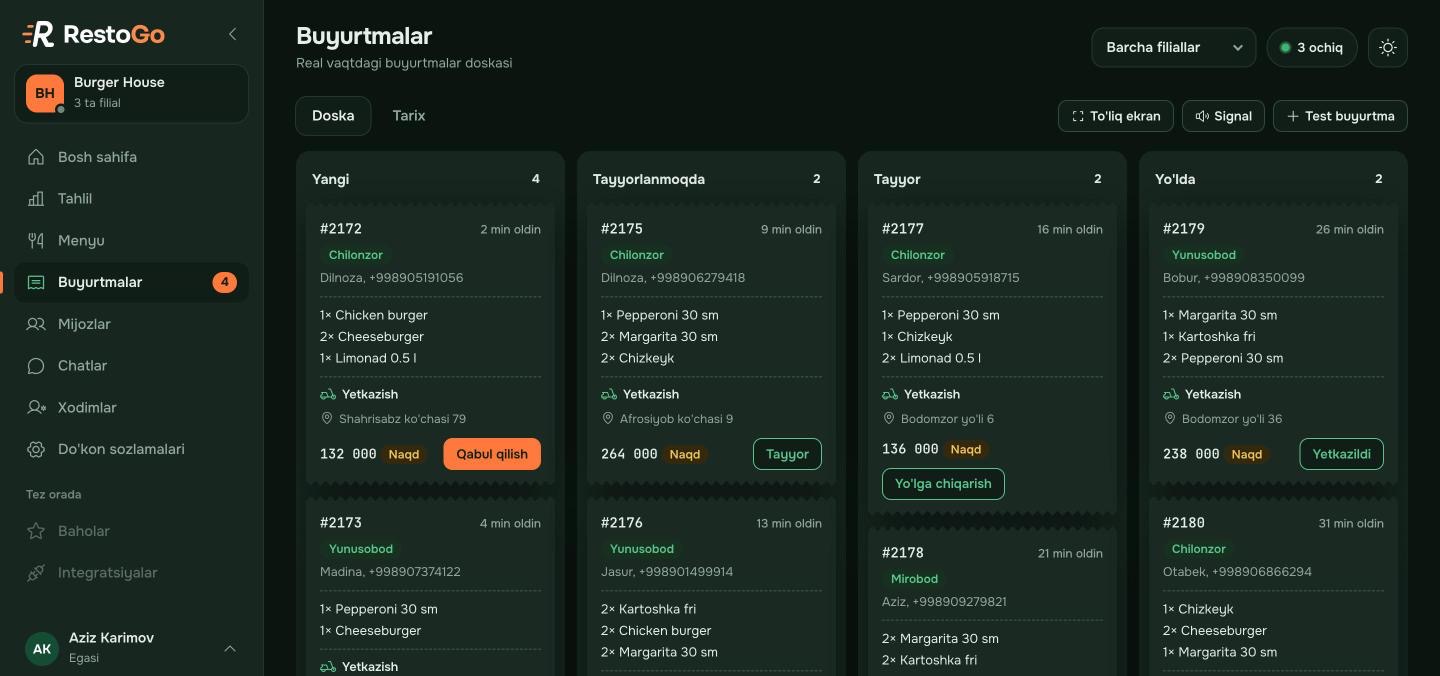
Task: Click the RestoGo logo icon
Action: coord(38,34)
